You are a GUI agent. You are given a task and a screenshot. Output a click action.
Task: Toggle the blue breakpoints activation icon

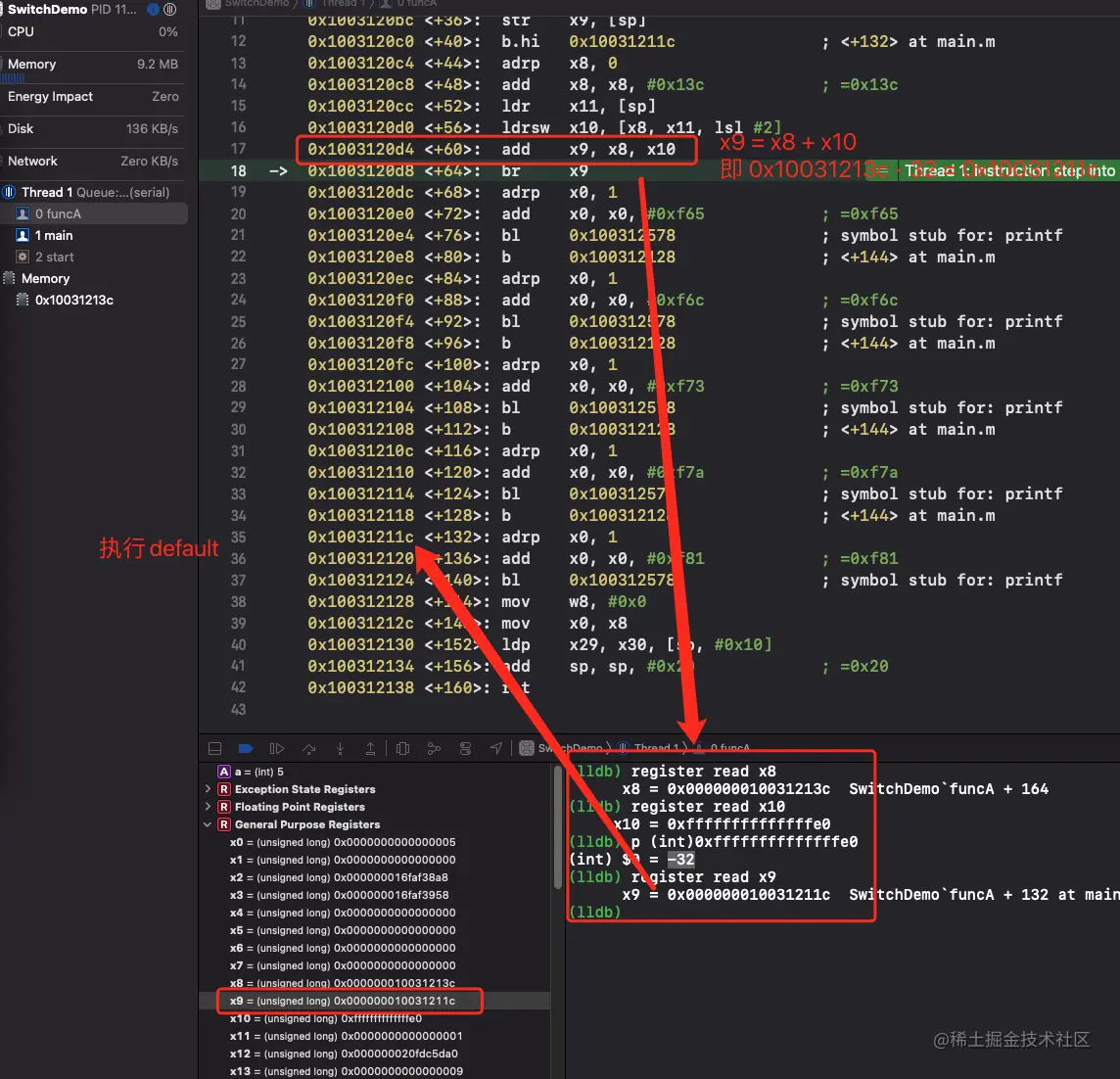[246, 748]
